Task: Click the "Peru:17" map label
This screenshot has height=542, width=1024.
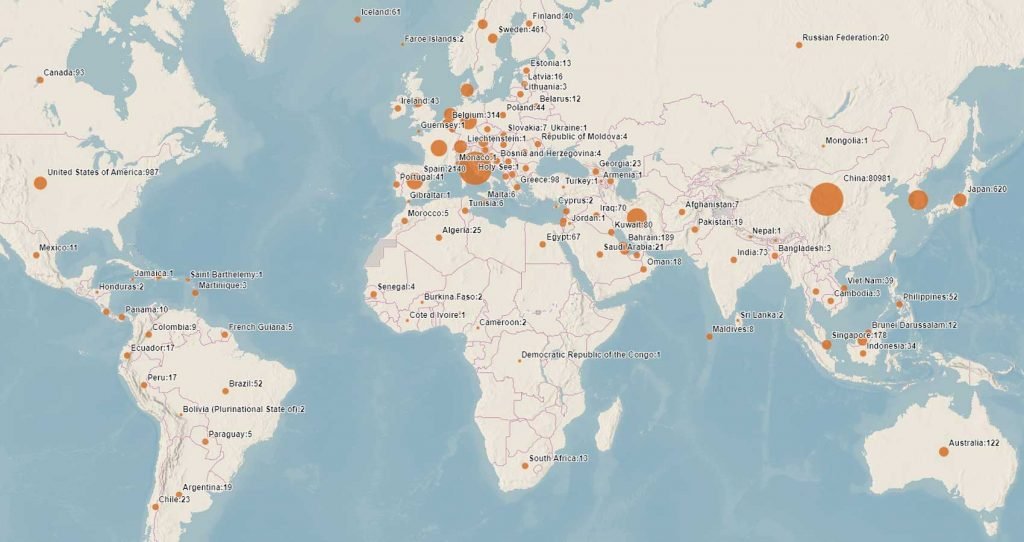Action: coord(162,378)
